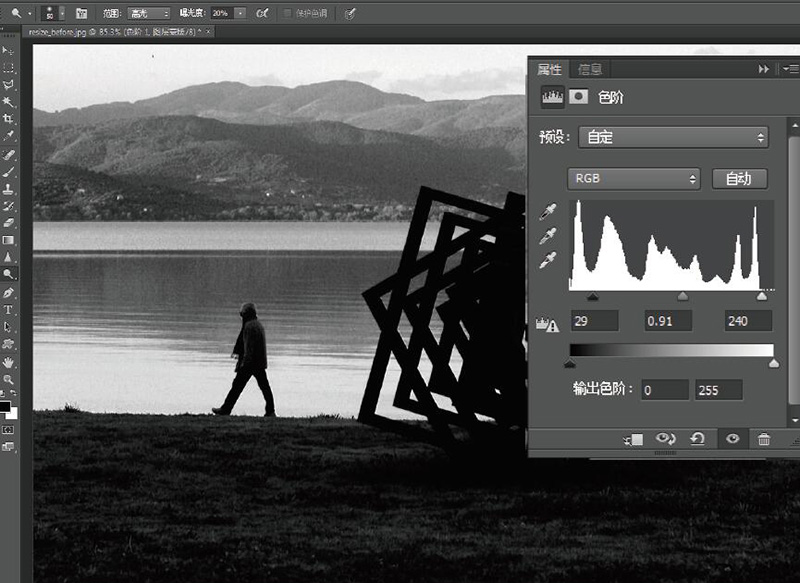Open the 范围 range dropdown
The height and width of the screenshot is (583, 800).
pyautogui.click(x=147, y=13)
